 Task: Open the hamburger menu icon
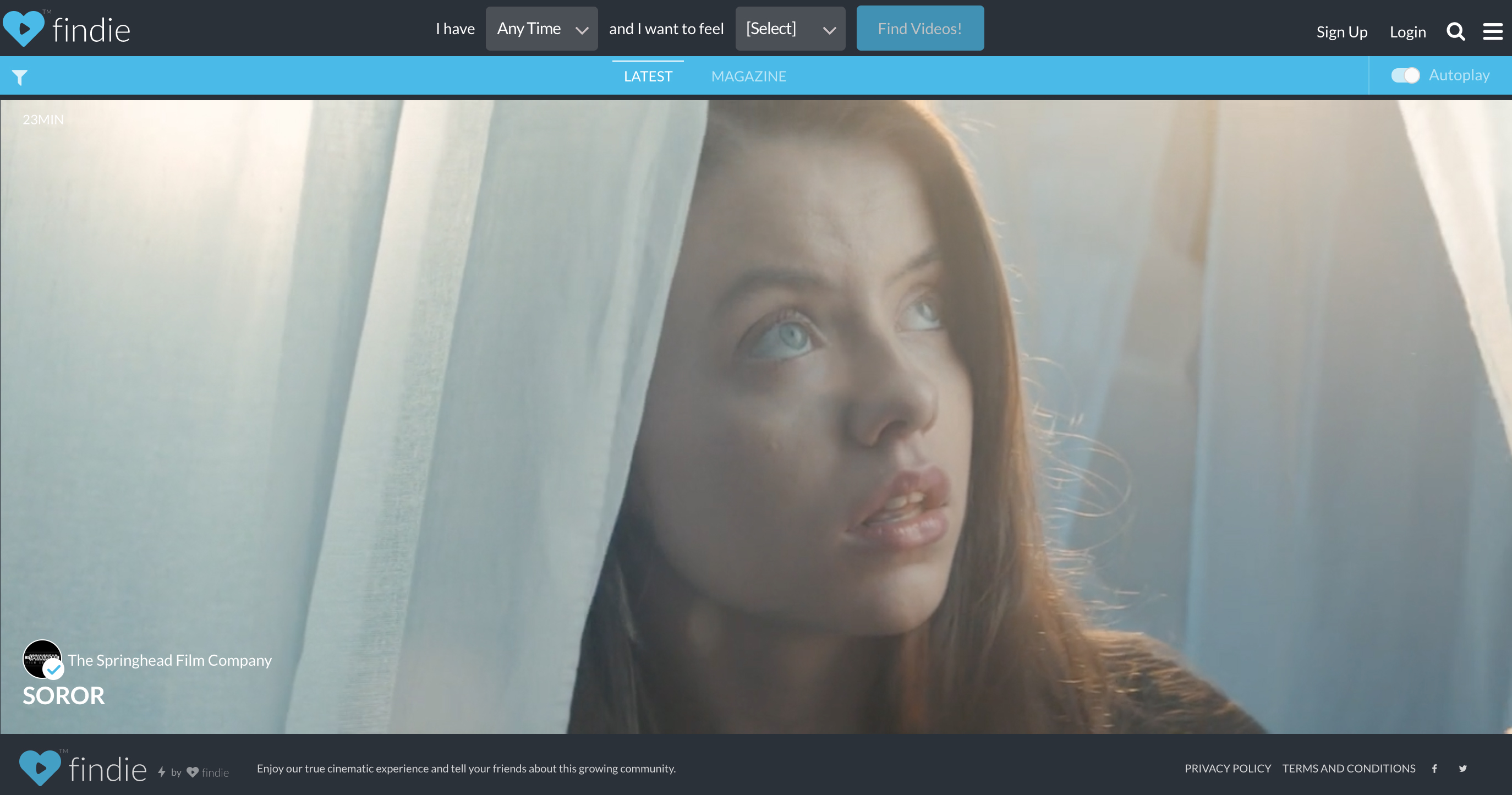click(x=1493, y=32)
